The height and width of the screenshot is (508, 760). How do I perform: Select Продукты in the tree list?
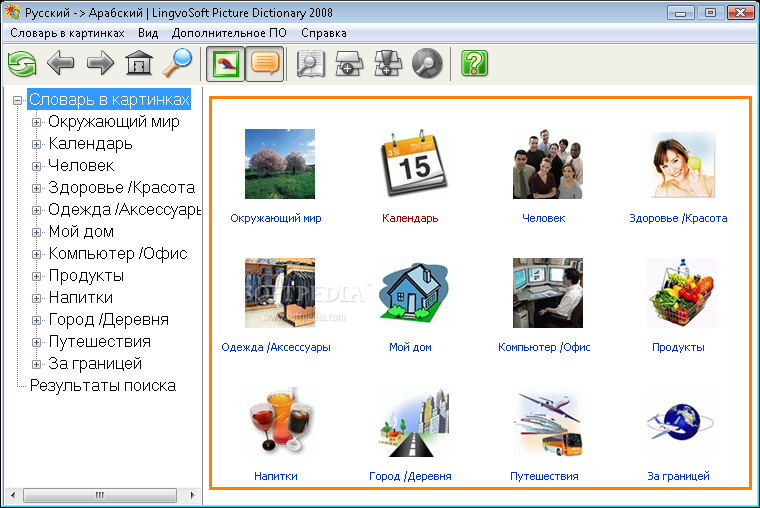pos(86,276)
